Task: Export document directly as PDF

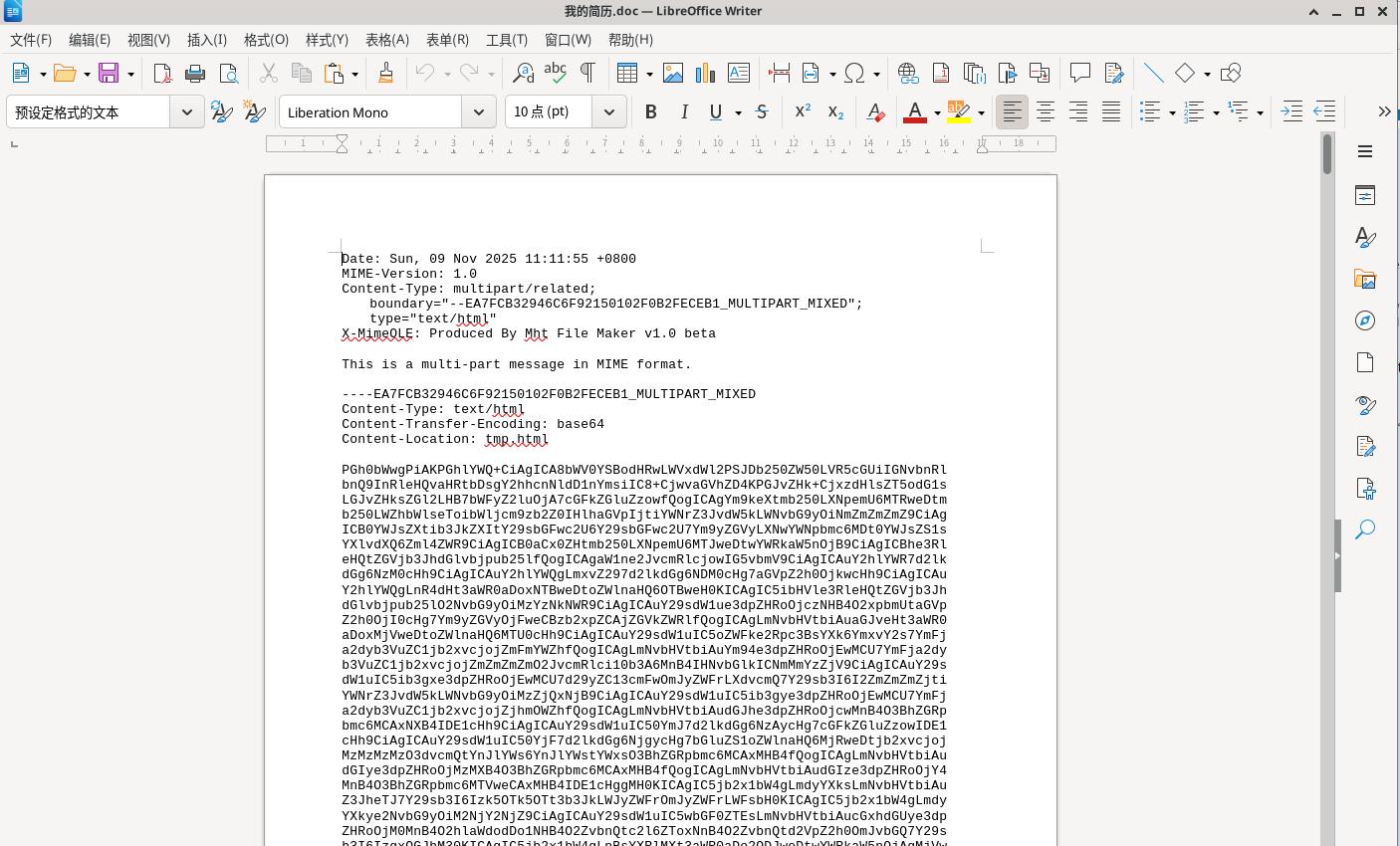Action: pos(162,74)
